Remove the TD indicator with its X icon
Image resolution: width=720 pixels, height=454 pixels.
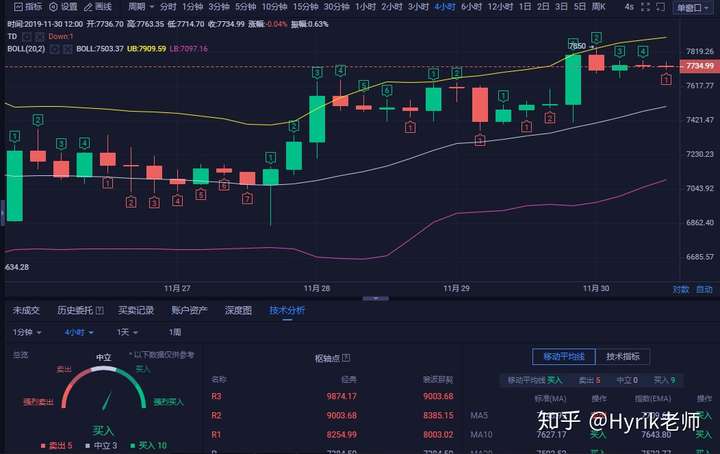click(39, 36)
